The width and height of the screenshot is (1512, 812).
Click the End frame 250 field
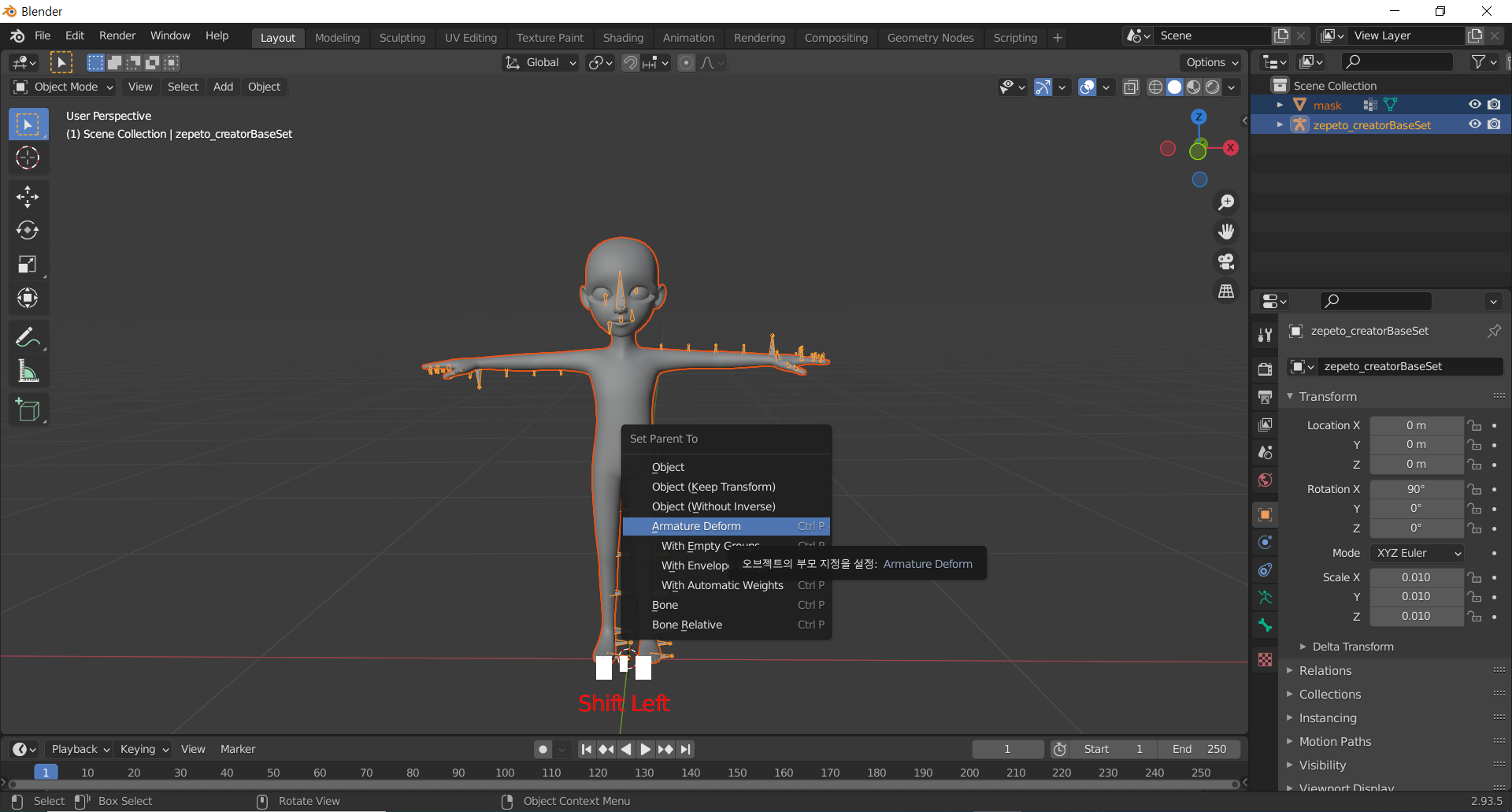click(x=1199, y=749)
